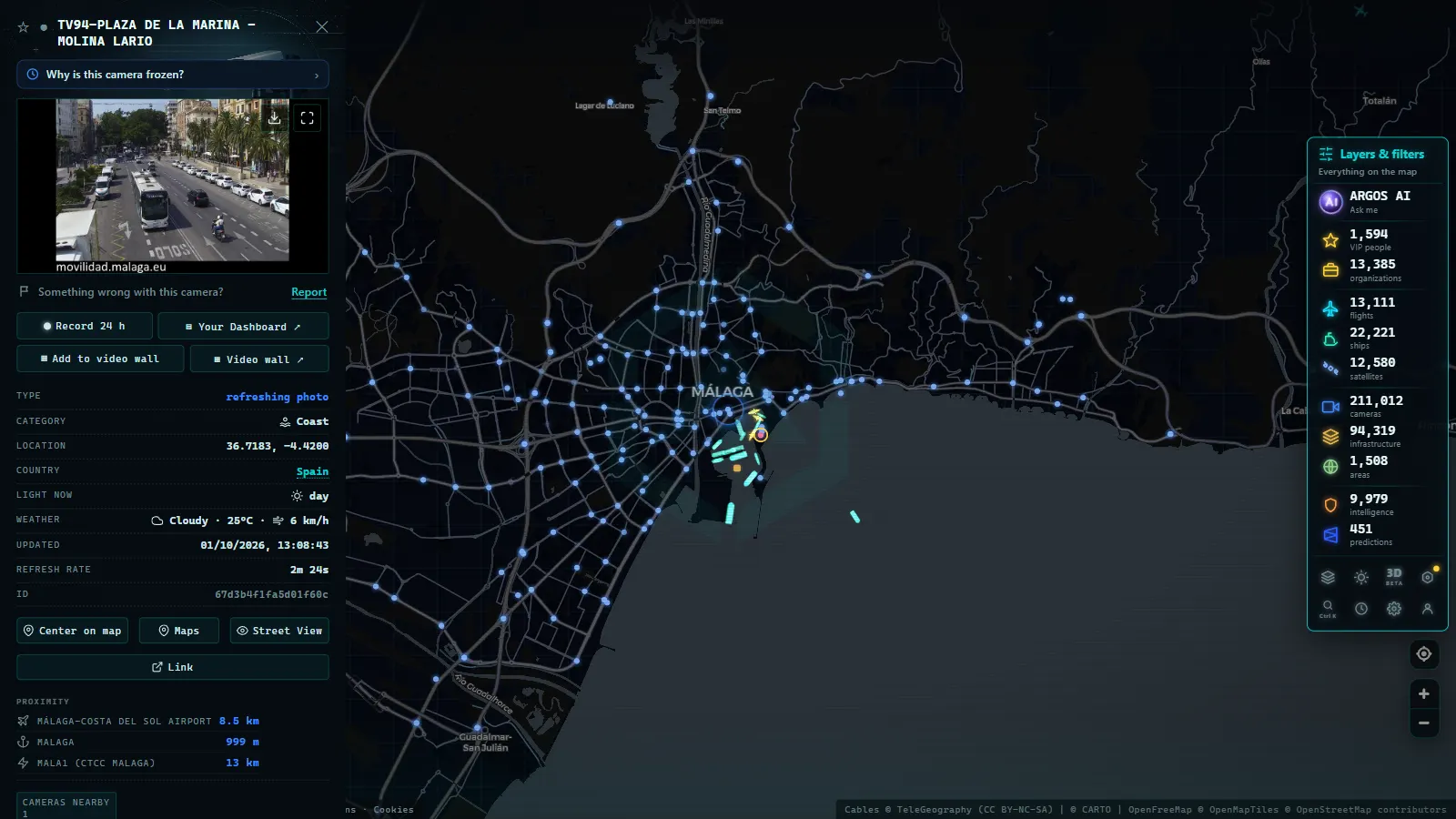This screenshot has height=819, width=1456.
Task: Add camera to video wall
Action: point(100,359)
